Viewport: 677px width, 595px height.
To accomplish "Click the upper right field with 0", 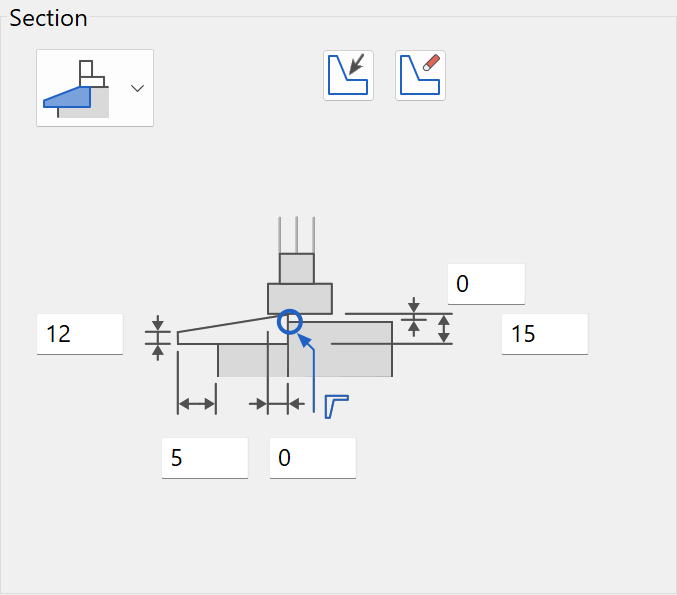I will (486, 284).
